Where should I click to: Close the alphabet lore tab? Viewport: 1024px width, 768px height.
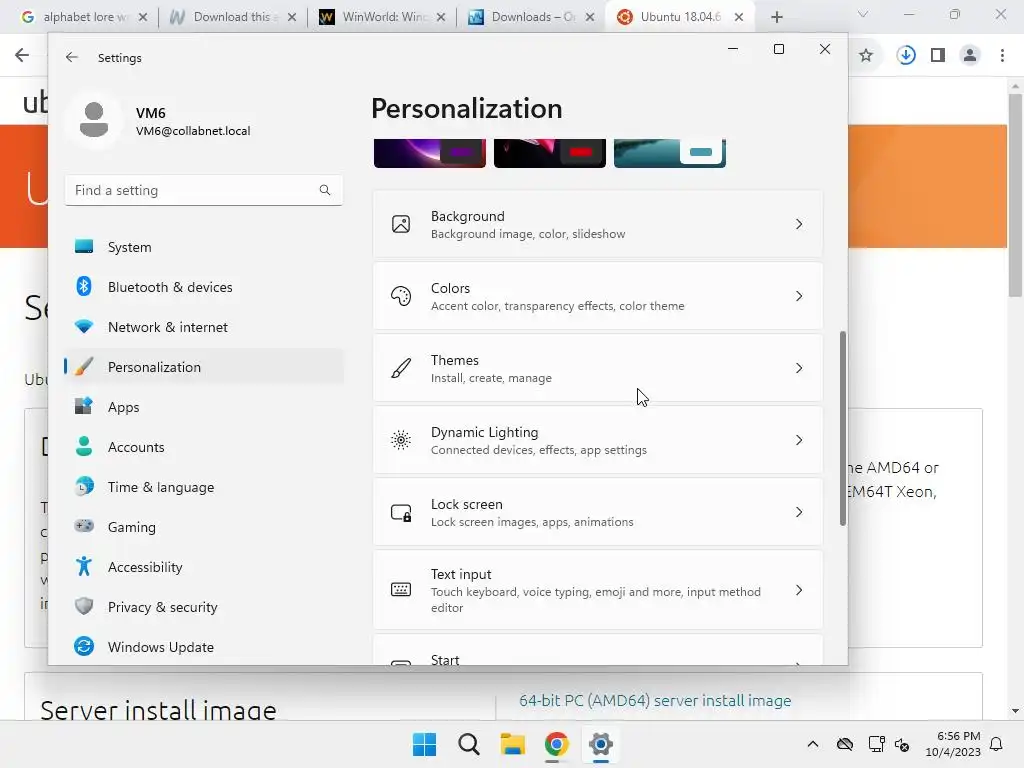pyautogui.click(x=143, y=17)
